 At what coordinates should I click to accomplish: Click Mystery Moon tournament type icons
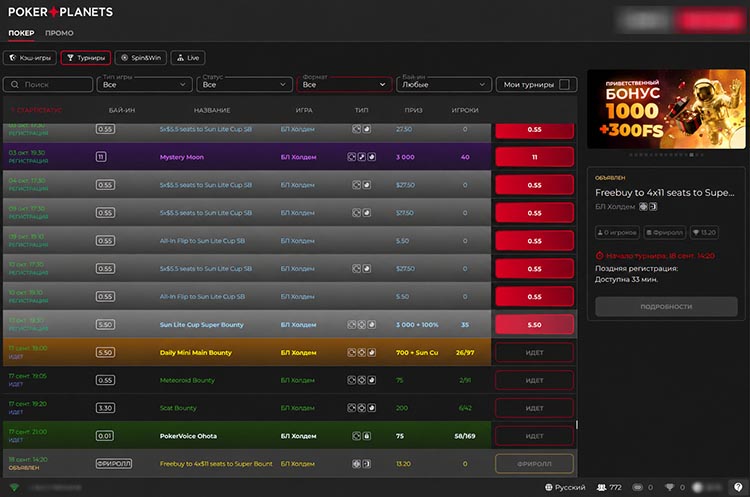(x=361, y=157)
